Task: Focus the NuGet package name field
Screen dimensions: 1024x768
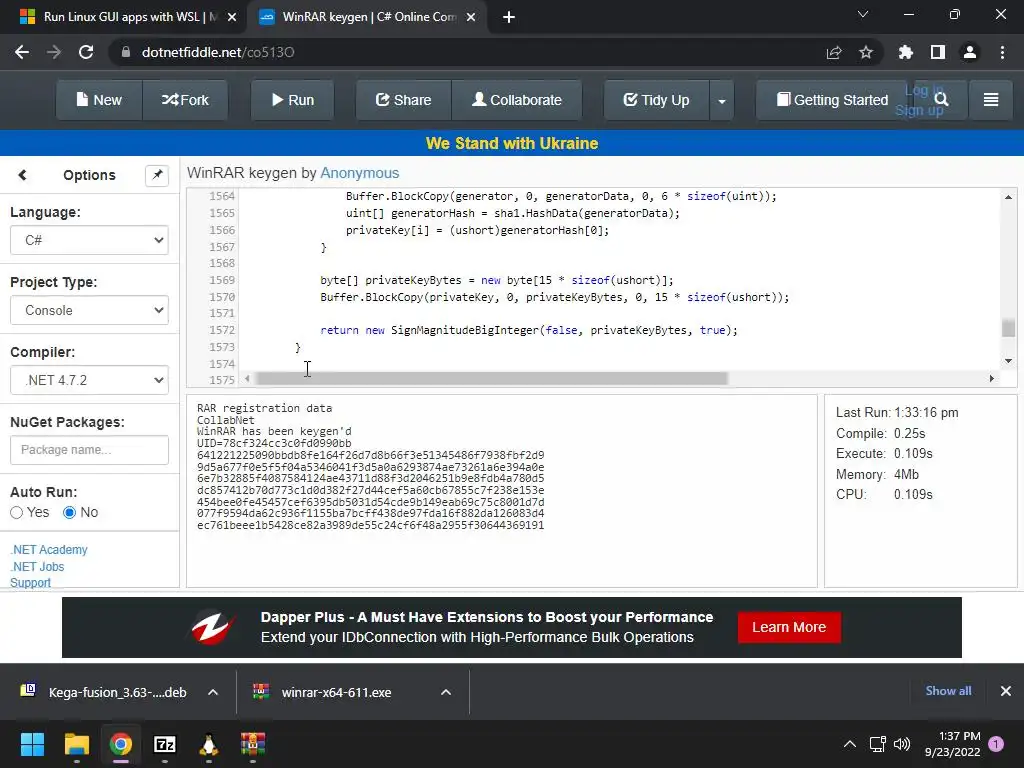Action: point(89,450)
